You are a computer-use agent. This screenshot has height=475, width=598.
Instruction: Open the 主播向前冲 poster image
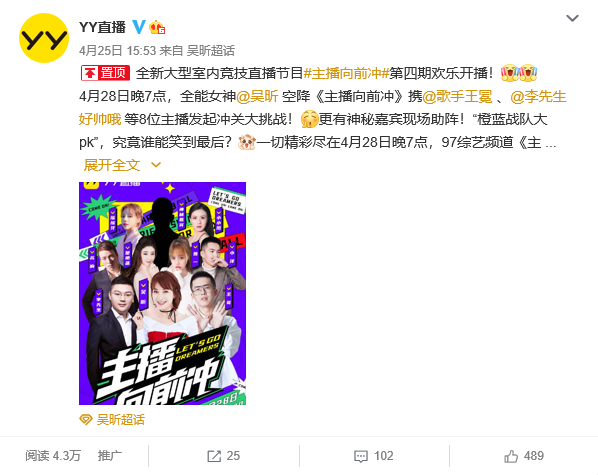coord(162,293)
